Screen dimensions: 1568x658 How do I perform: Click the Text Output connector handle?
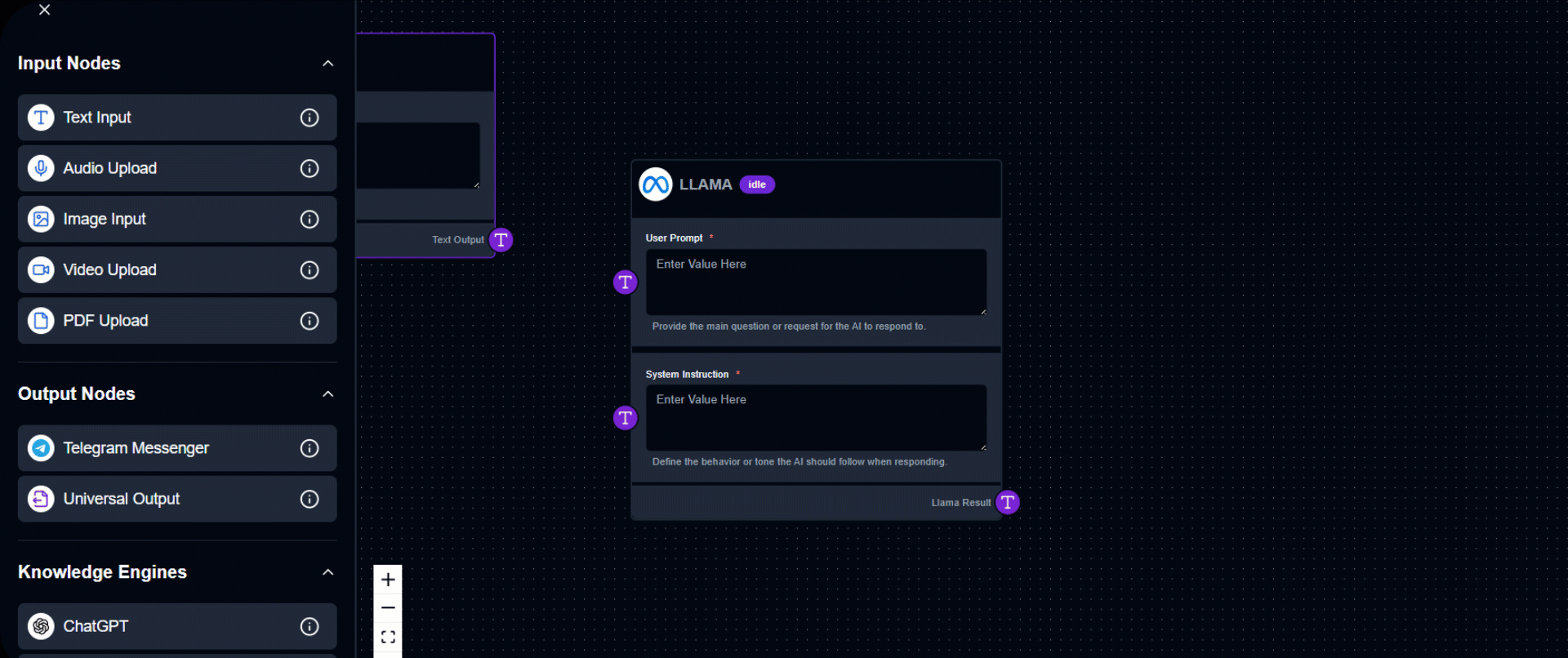[x=501, y=240]
